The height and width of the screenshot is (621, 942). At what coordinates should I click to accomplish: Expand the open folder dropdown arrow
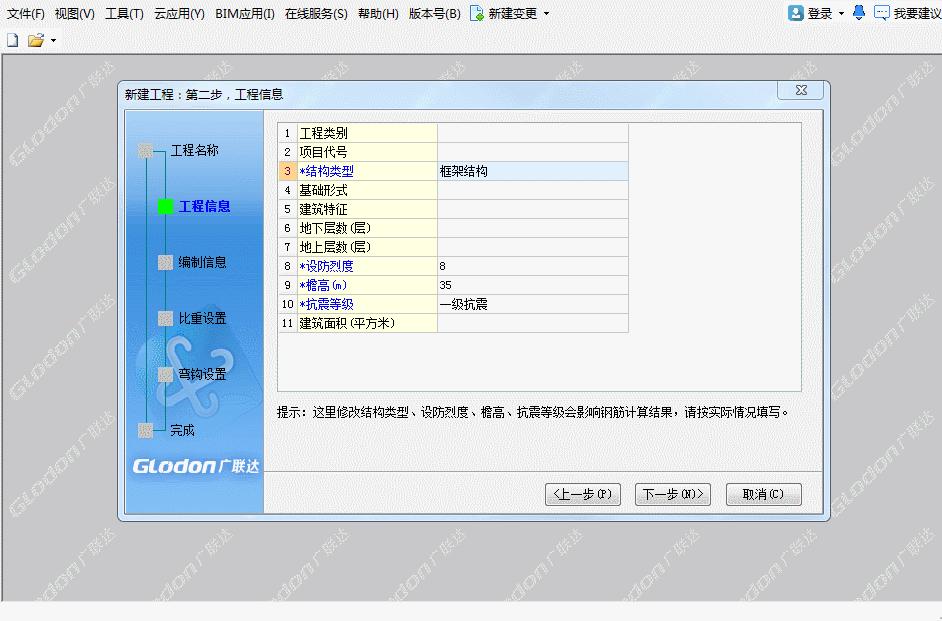point(53,41)
